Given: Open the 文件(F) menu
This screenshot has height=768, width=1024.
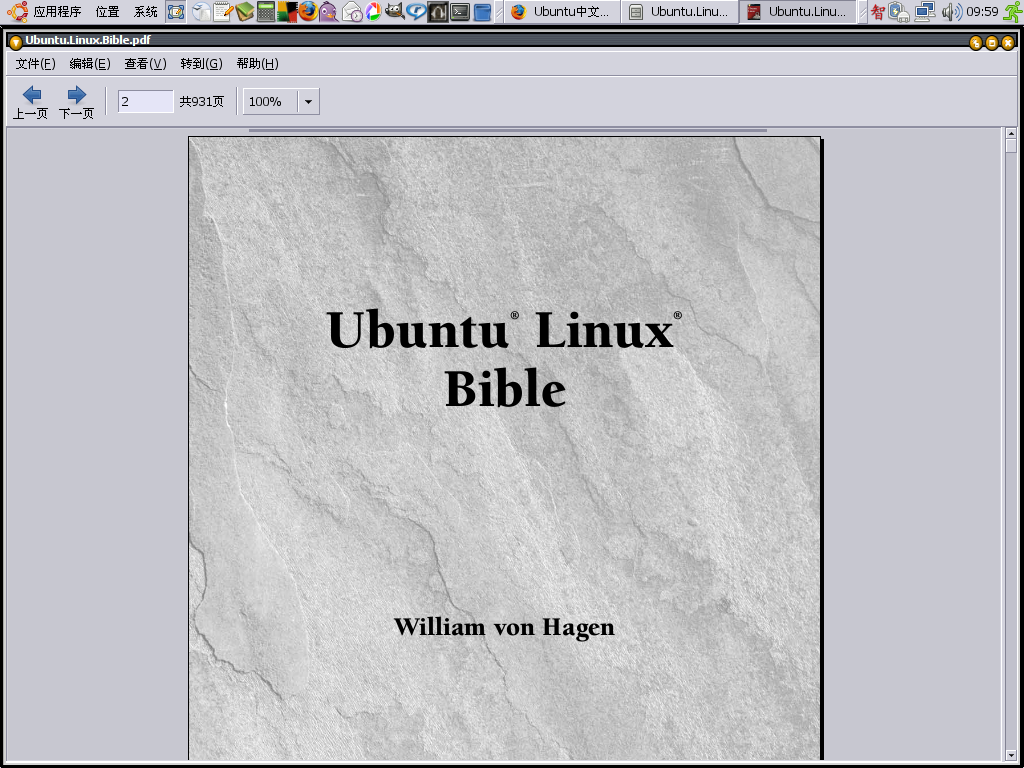Looking at the screenshot, I should coord(35,63).
